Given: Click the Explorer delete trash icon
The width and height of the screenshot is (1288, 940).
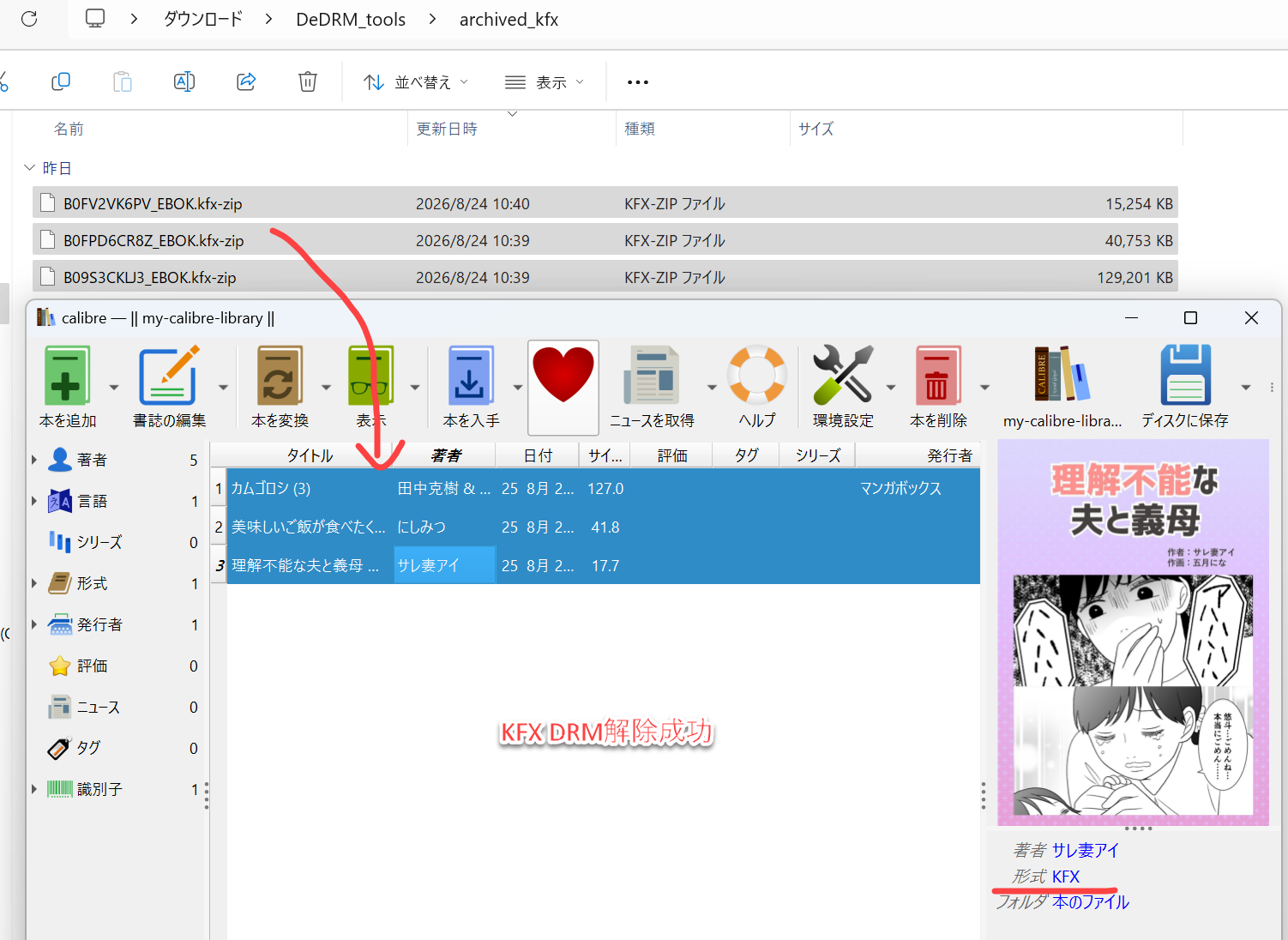Looking at the screenshot, I should point(308,81).
